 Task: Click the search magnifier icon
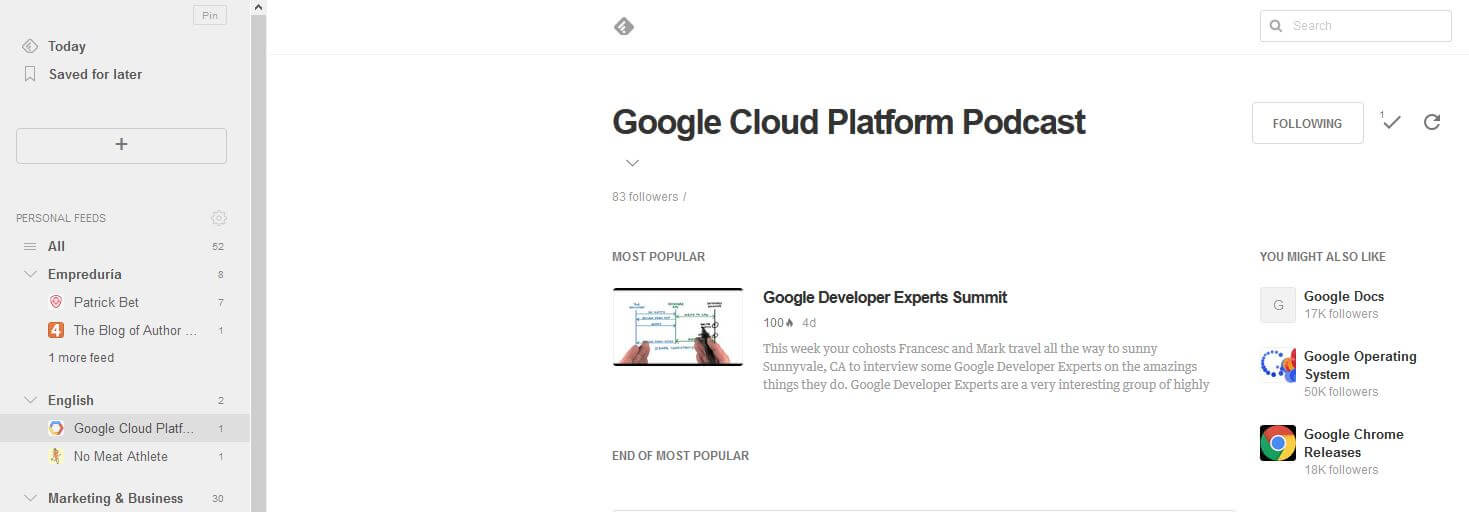1276,26
